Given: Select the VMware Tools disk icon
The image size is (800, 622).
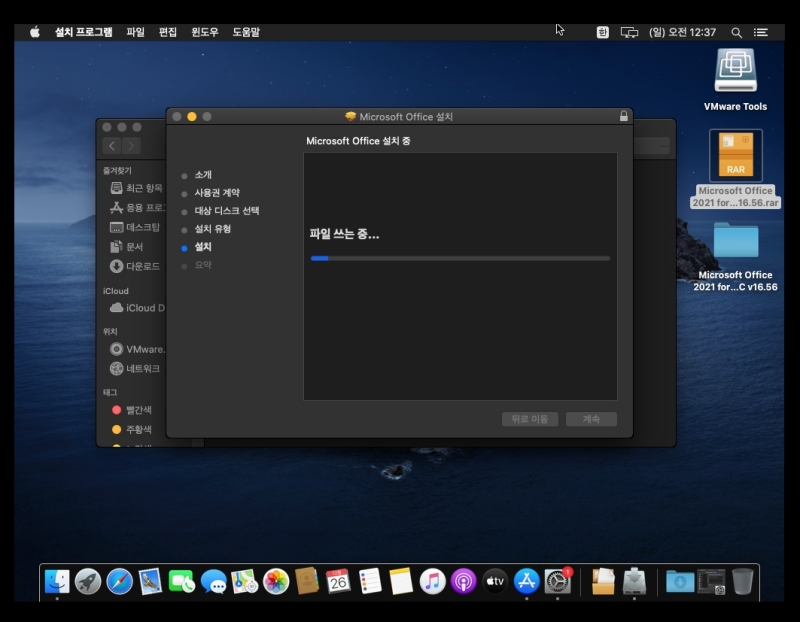Looking at the screenshot, I should (735, 71).
